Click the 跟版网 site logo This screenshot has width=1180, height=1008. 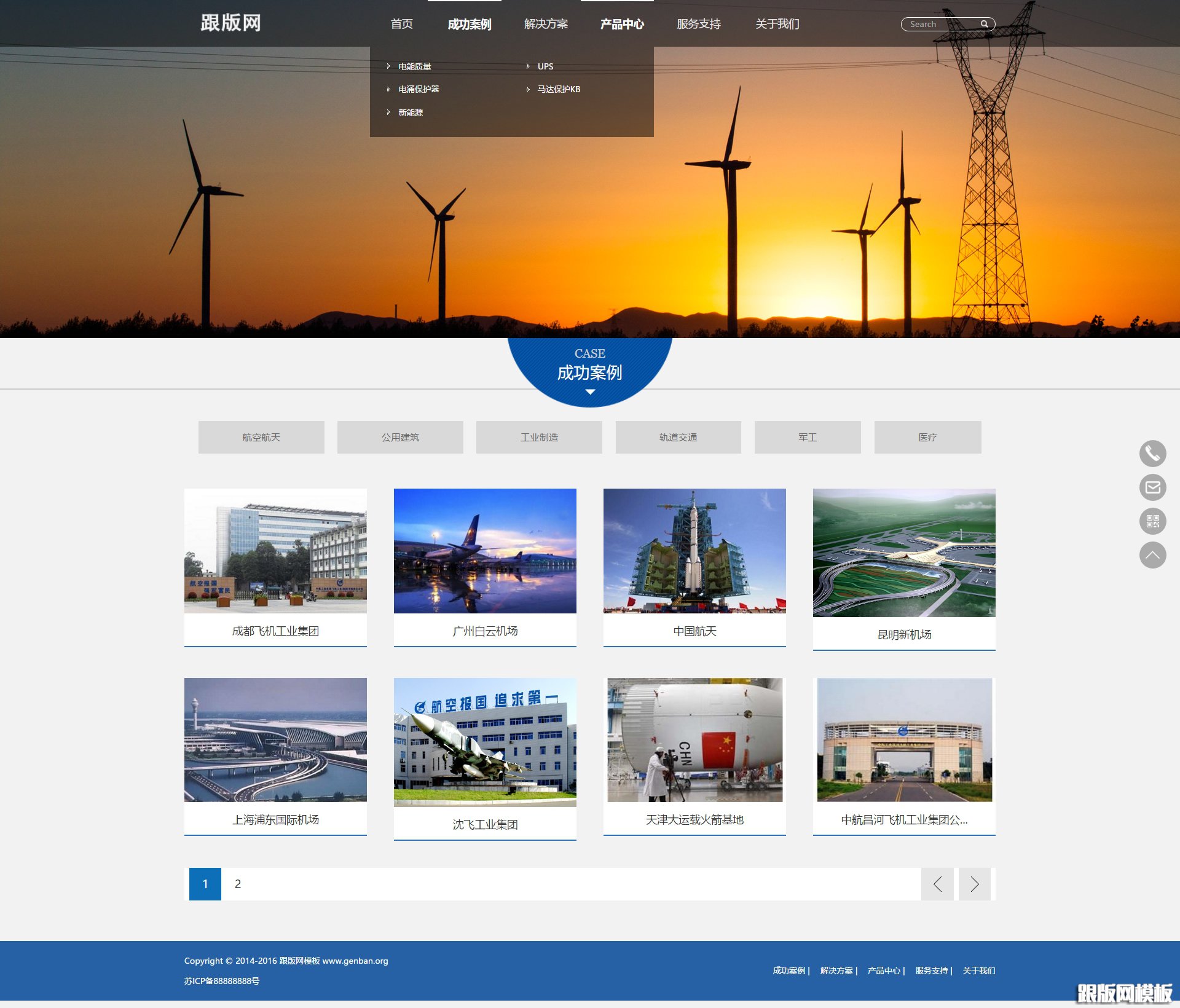click(x=230, y=23)
